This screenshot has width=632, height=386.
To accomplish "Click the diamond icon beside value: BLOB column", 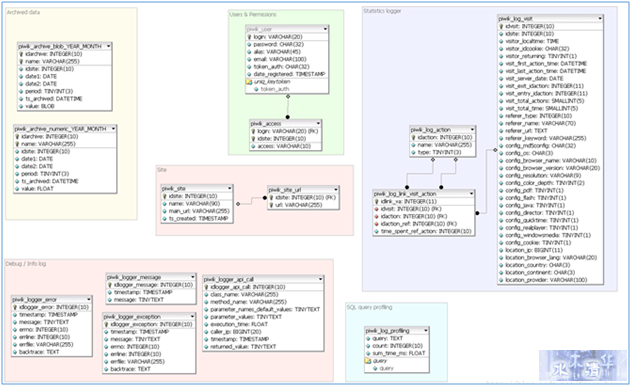I will [21, 107].
